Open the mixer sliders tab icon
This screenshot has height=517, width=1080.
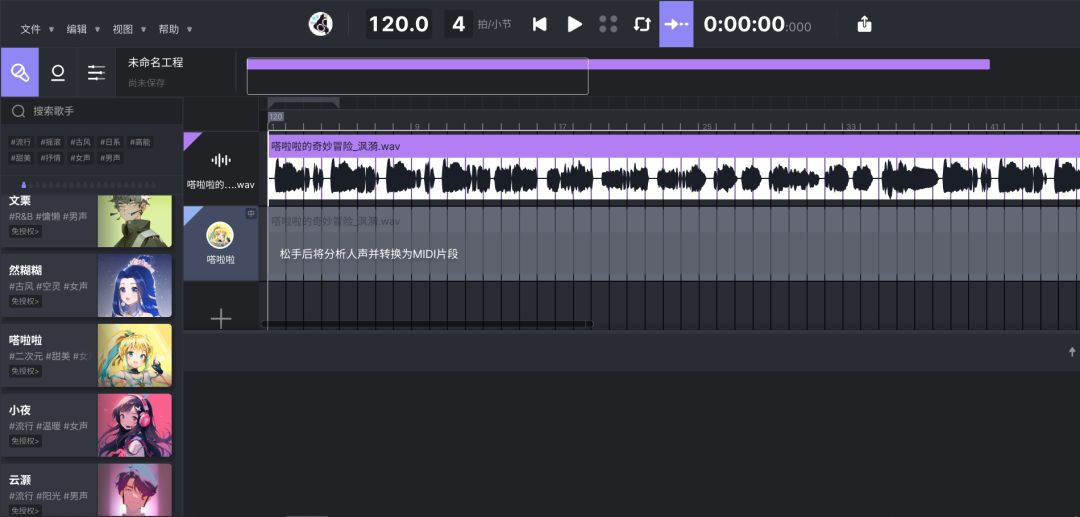(96, 72)
